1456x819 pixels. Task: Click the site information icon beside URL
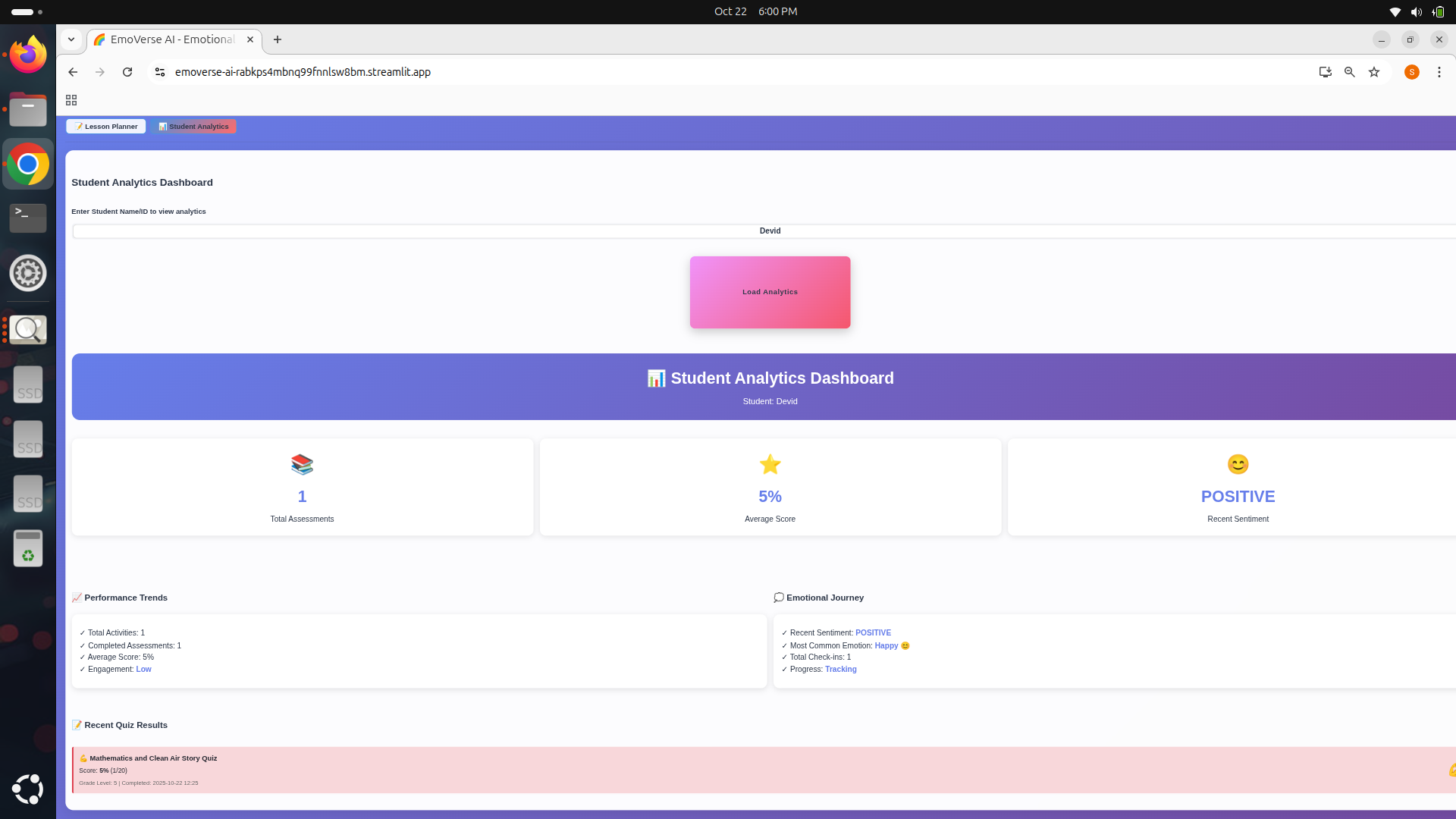tap(160, 72)
